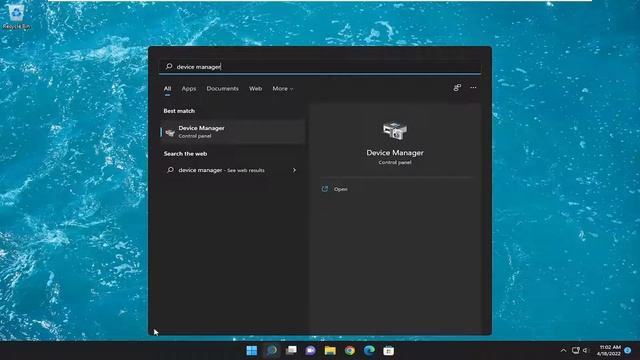Click the magnifier icon in search box
The height and width of the screenshot is (360, 640).
(169, 66)
